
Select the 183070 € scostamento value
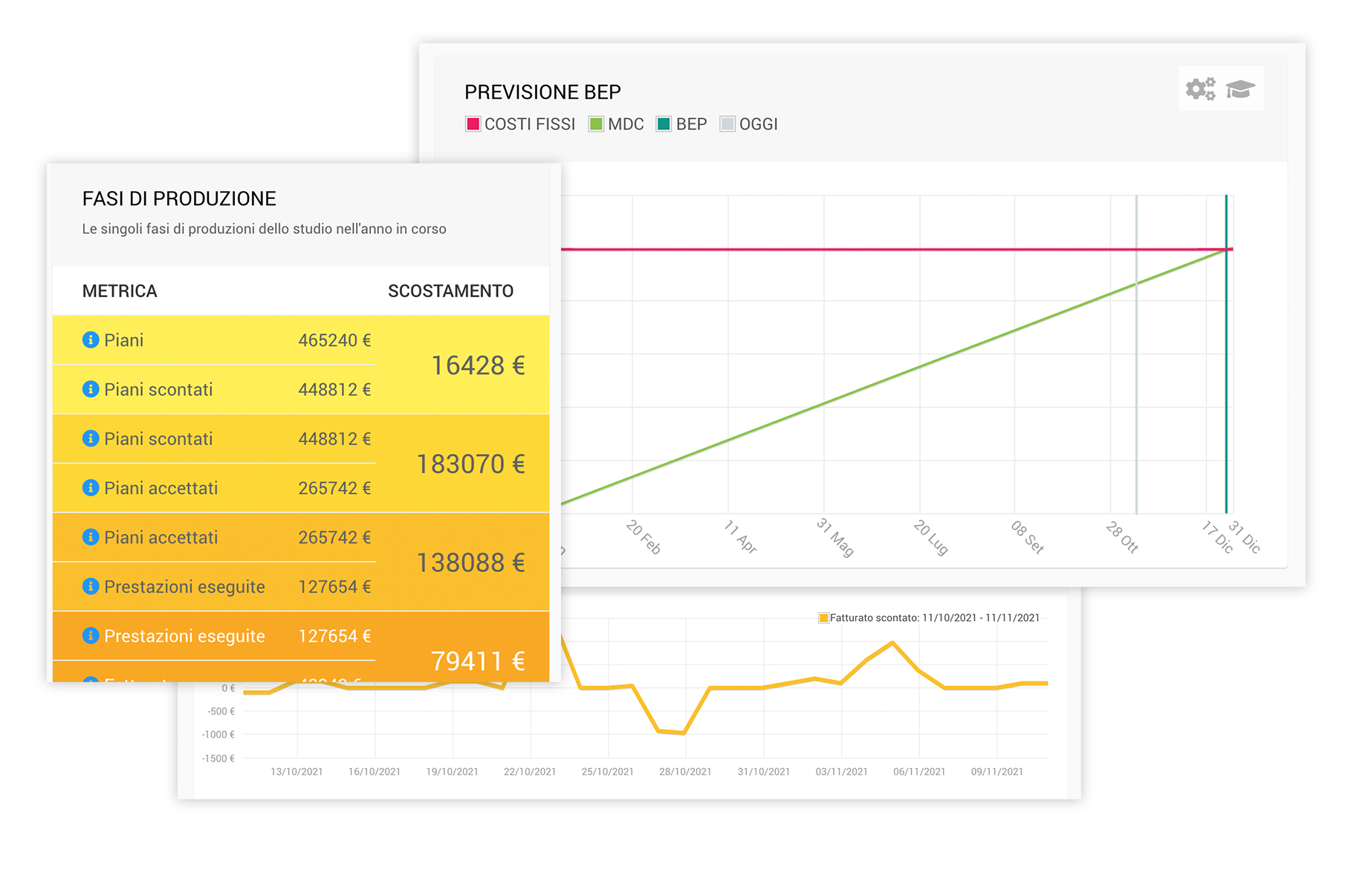click(470, 464)
